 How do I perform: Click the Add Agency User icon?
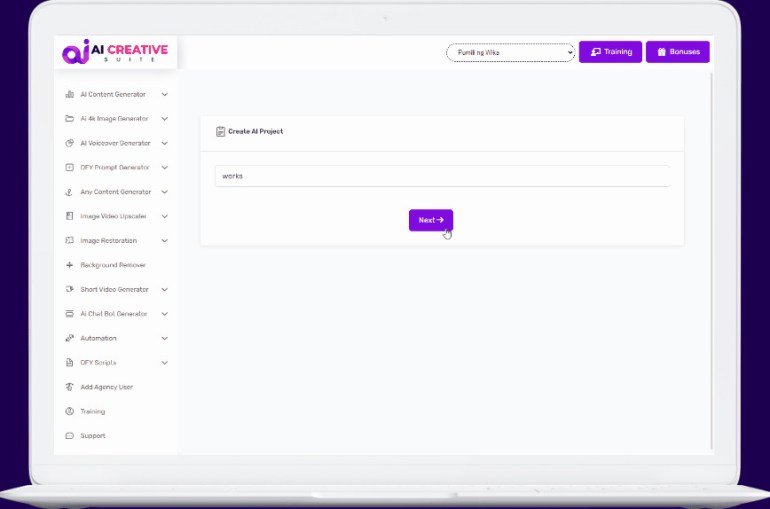70,387
